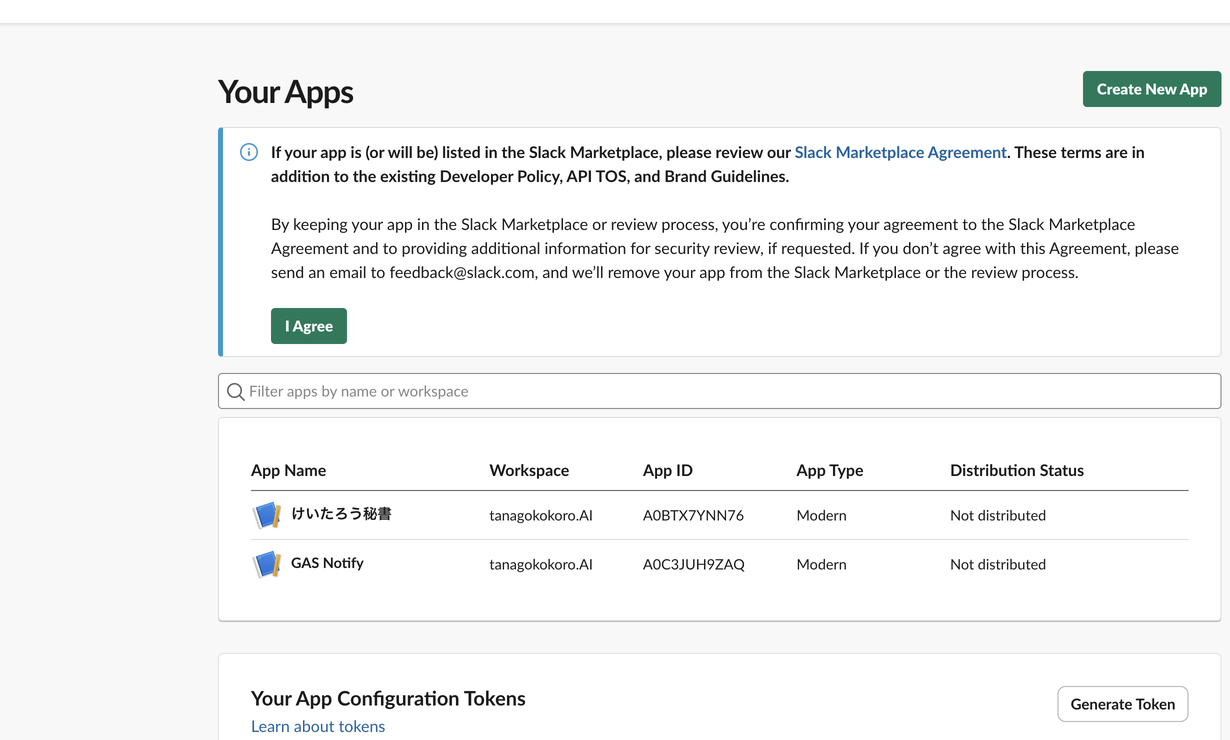Click the Your Apps page heading

click(x=286, y=91)
